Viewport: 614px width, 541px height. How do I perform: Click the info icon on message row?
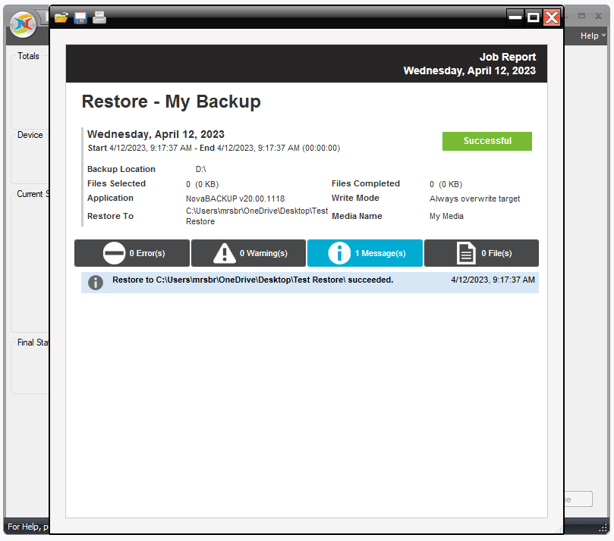(x=96, y=282)
